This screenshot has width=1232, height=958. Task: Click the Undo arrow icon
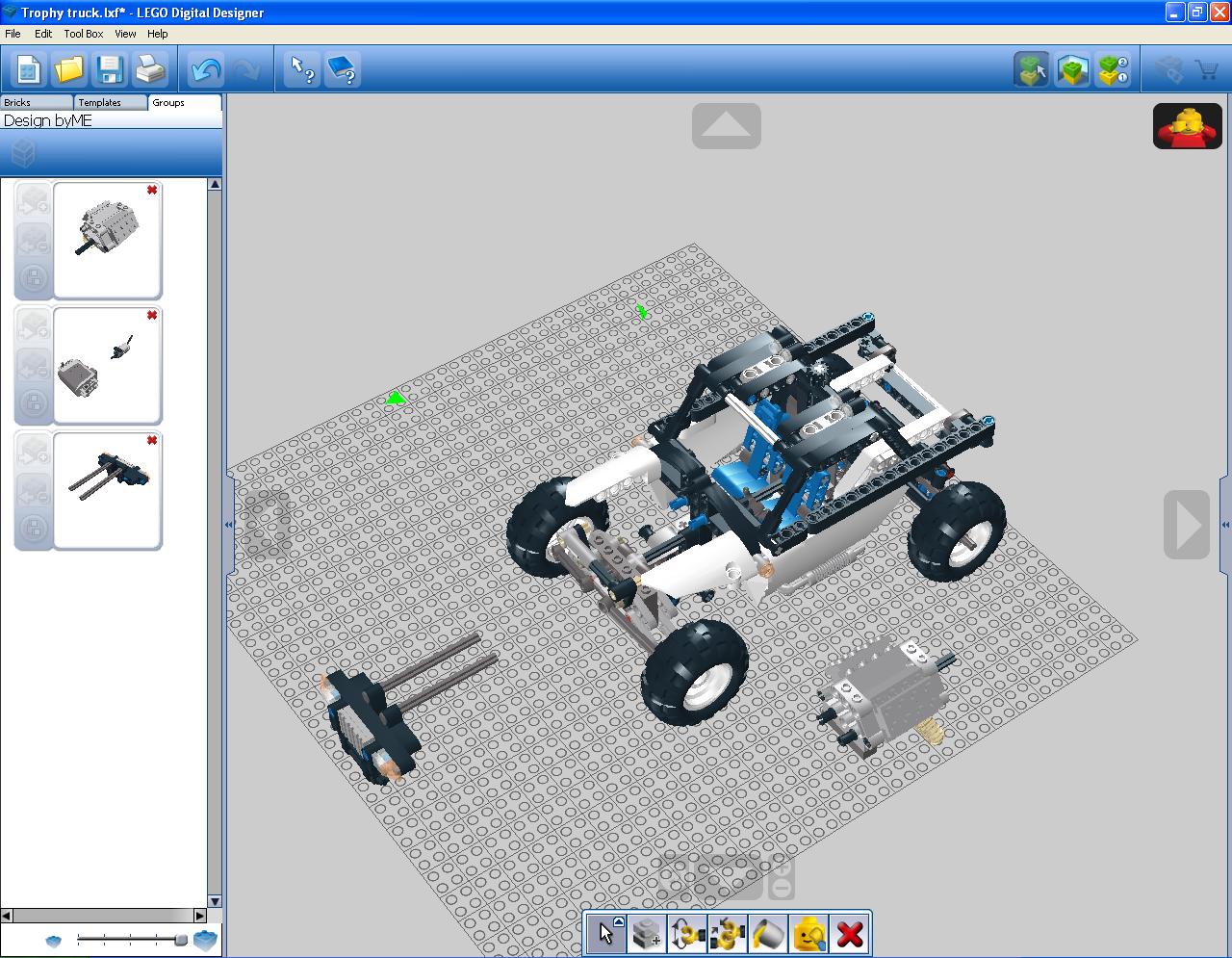pos(206,70)
